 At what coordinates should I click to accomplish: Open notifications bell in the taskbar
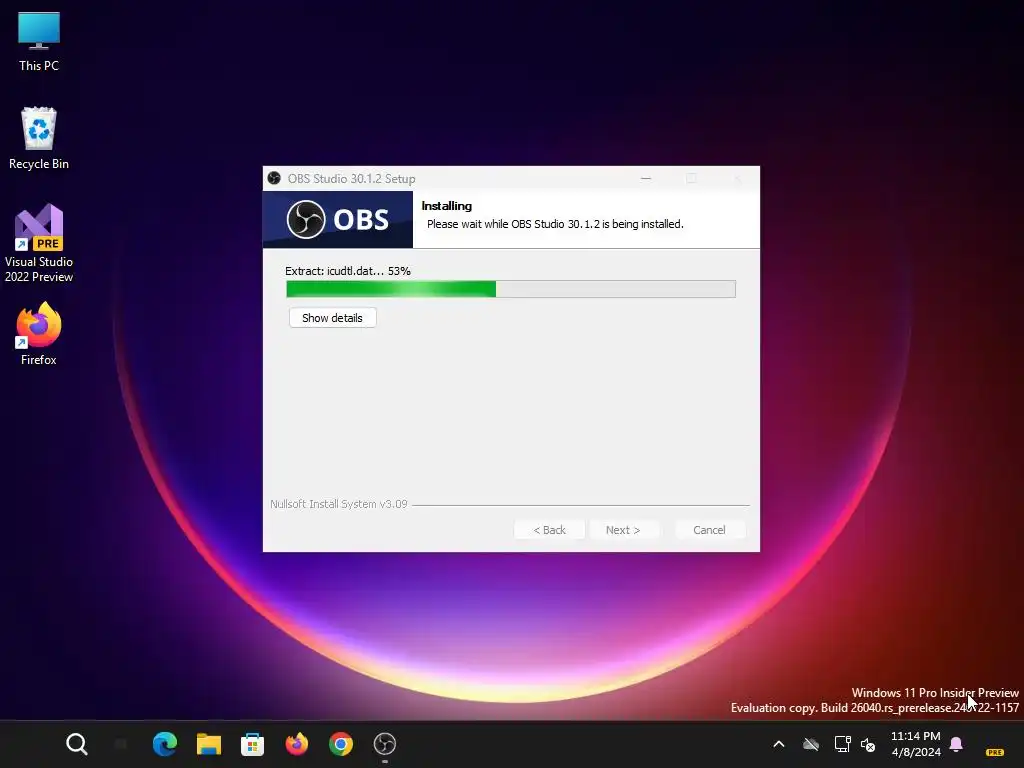(956, 744)
